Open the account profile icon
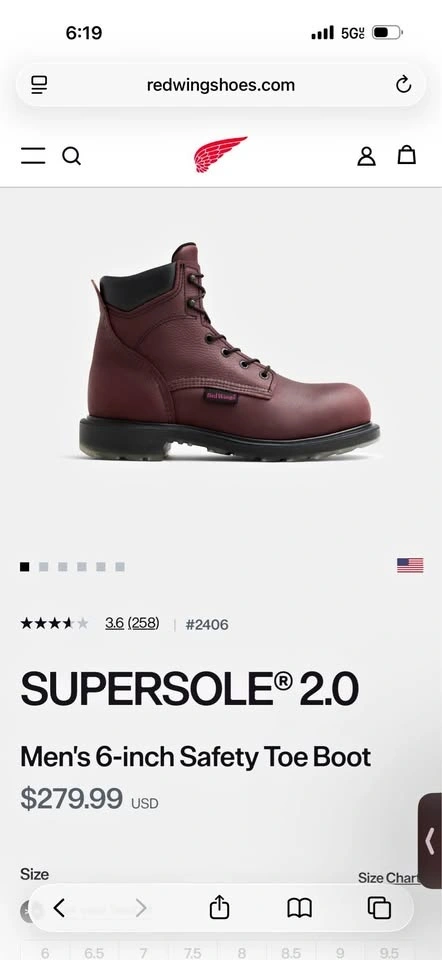442x960 pixels. 366,156
